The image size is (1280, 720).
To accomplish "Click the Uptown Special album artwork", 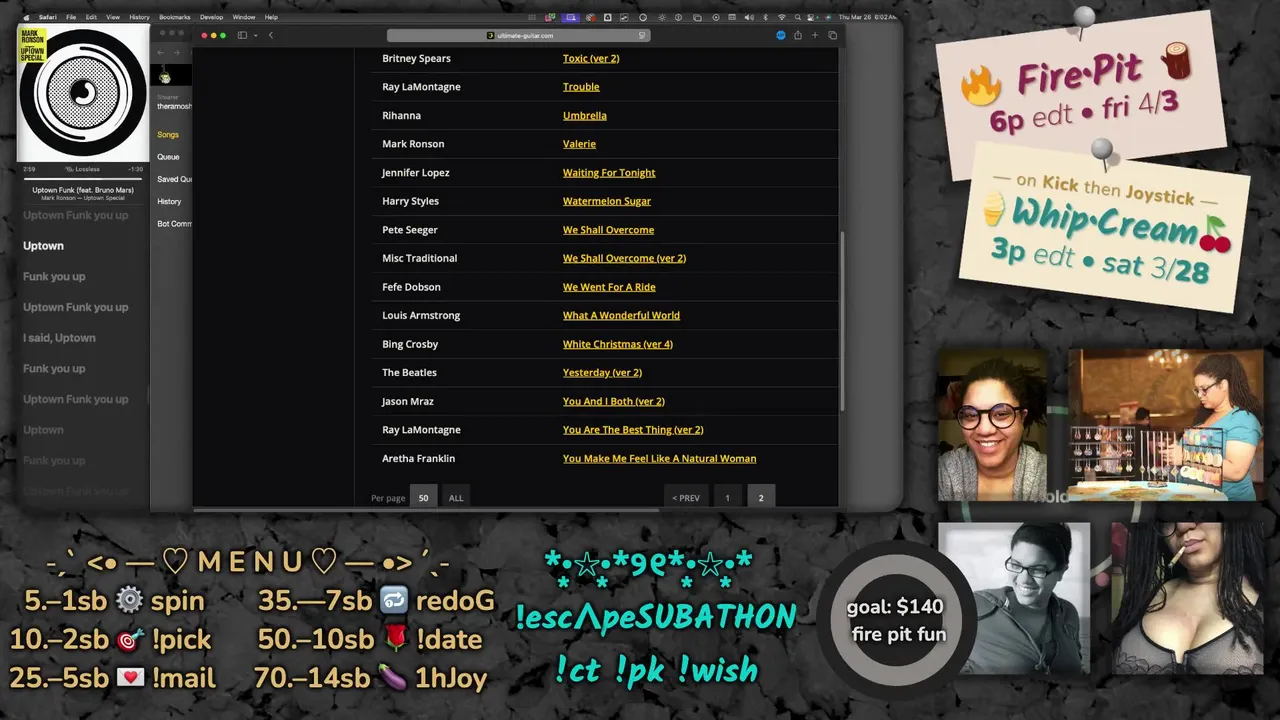I will [x=83, y=92].
